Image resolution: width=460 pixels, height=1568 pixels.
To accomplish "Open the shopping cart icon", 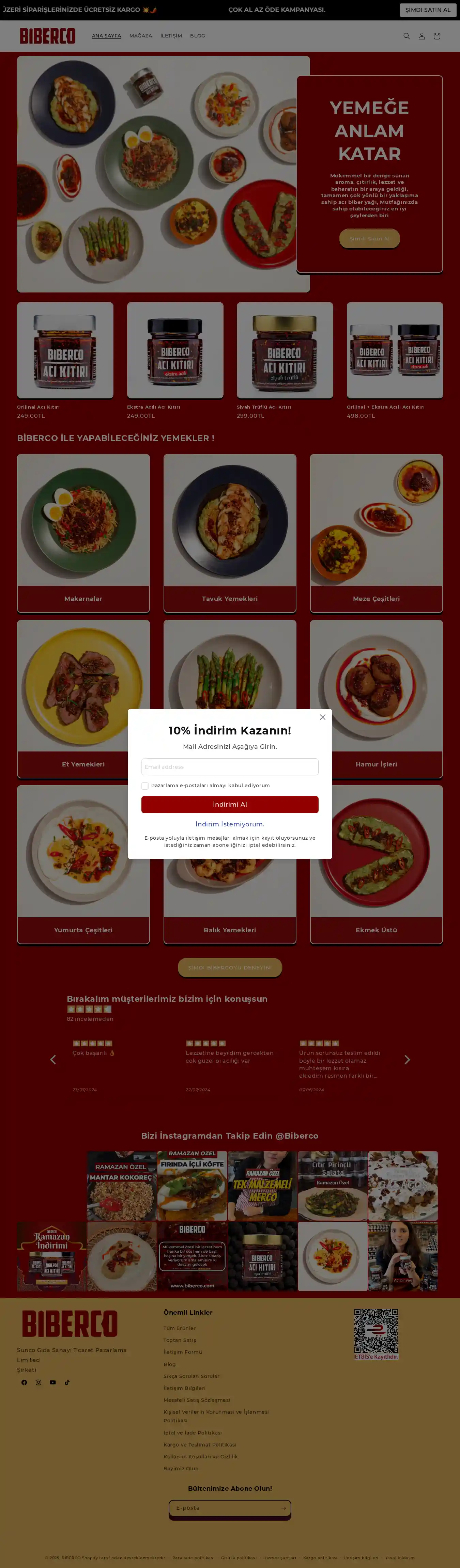I will point(437,36).
